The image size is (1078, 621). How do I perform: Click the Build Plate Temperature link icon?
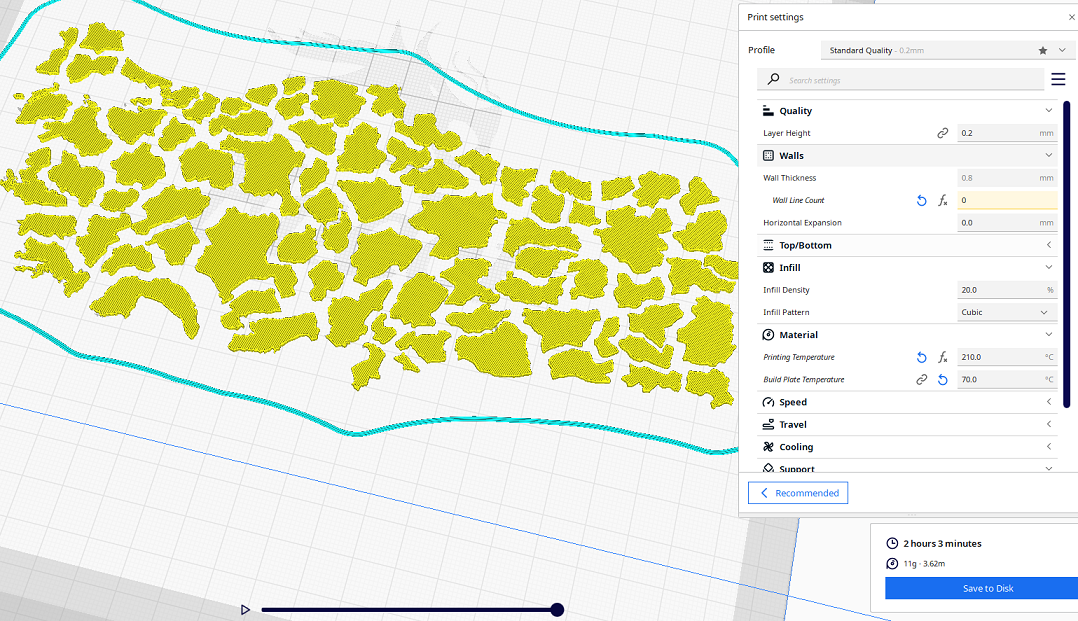coord(921,380)
